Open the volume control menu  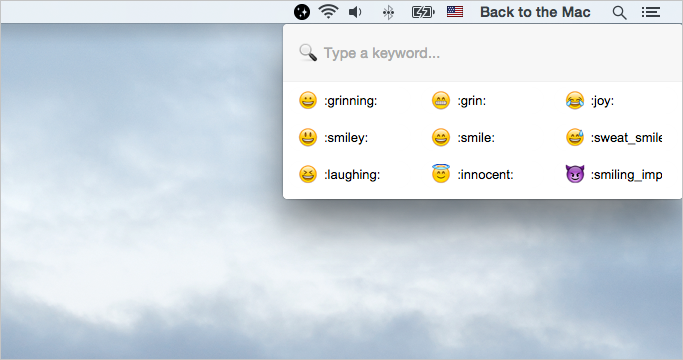355,12
